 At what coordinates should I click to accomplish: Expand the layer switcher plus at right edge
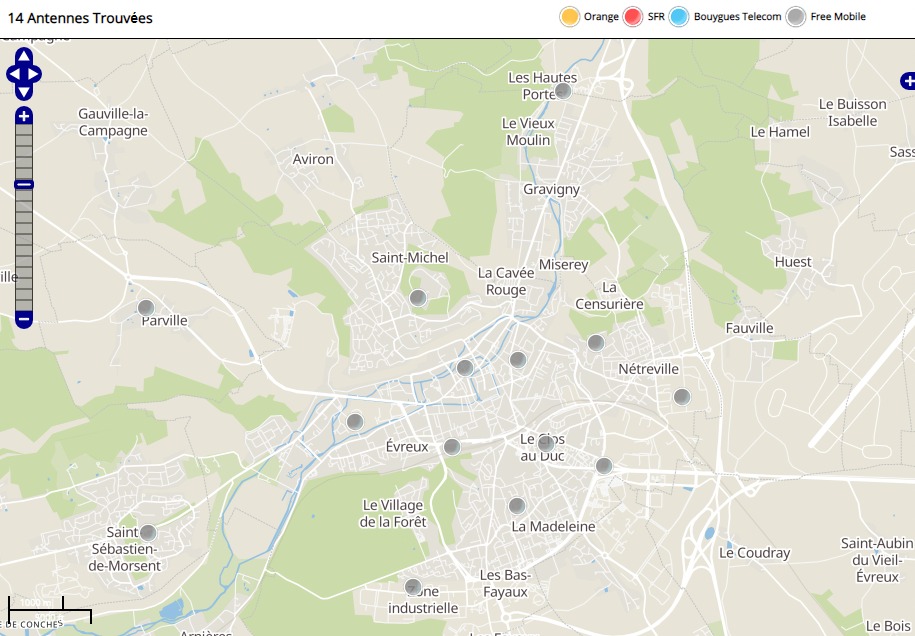click(907, 80)
